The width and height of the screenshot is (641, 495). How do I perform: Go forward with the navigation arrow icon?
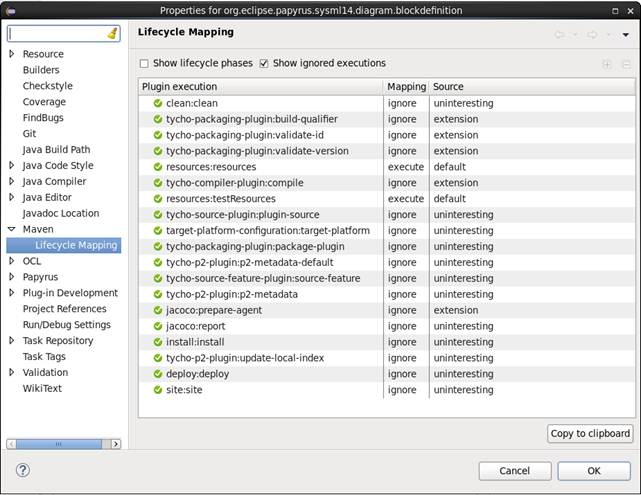[592, 35]
